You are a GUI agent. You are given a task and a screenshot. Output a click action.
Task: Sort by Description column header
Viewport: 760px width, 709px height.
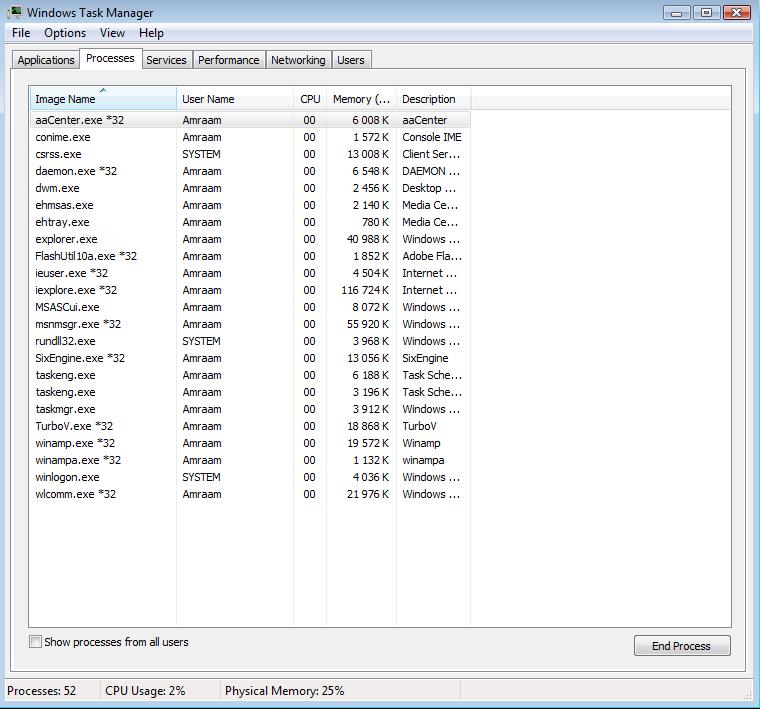click(433, 99)
